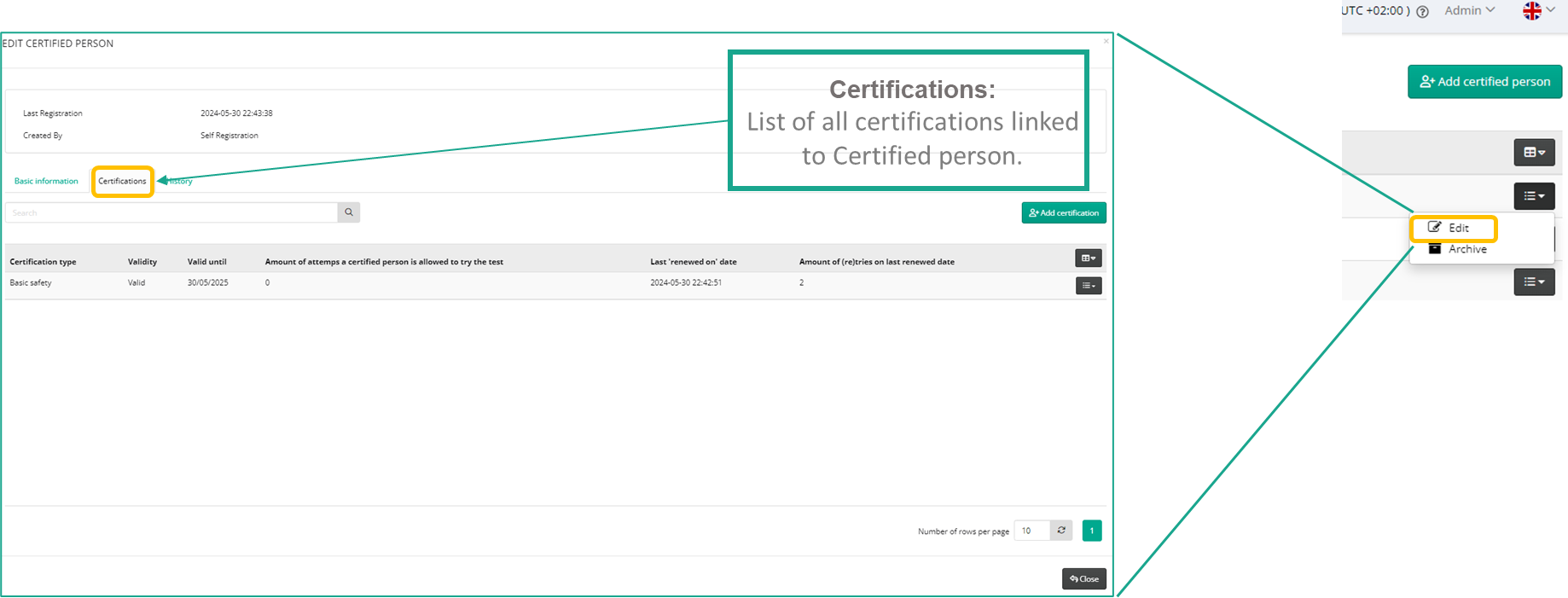Click the Add certified person button

click(1484, 82)
